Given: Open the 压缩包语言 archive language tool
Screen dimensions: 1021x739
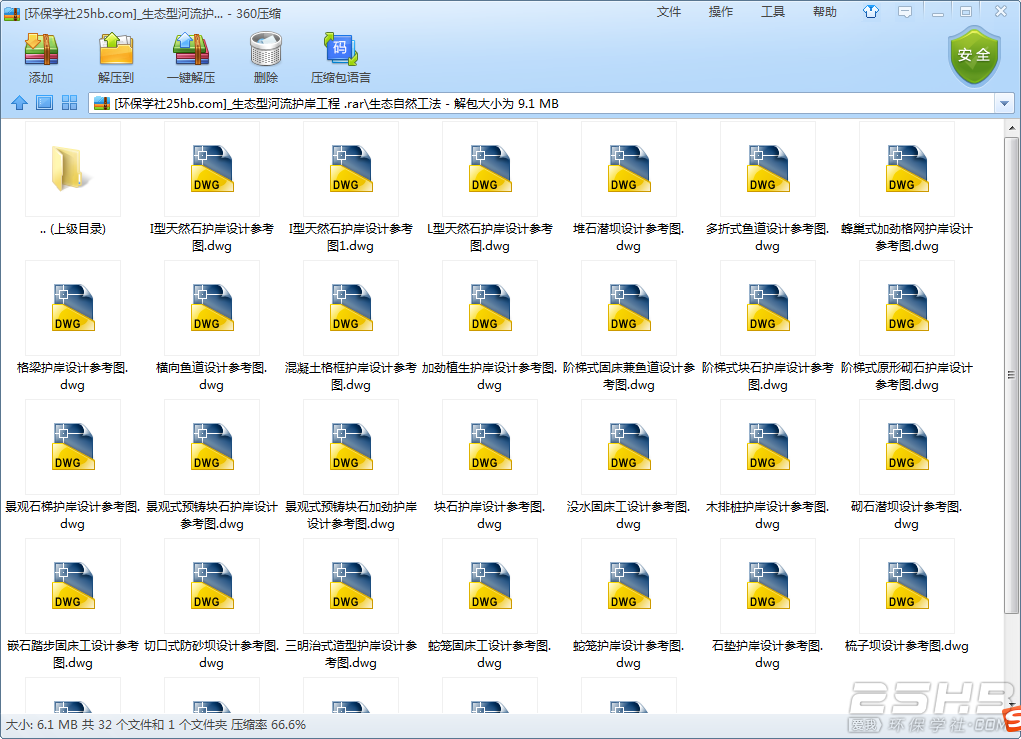Looking at the screenshot, I should (x=341, y=49).
